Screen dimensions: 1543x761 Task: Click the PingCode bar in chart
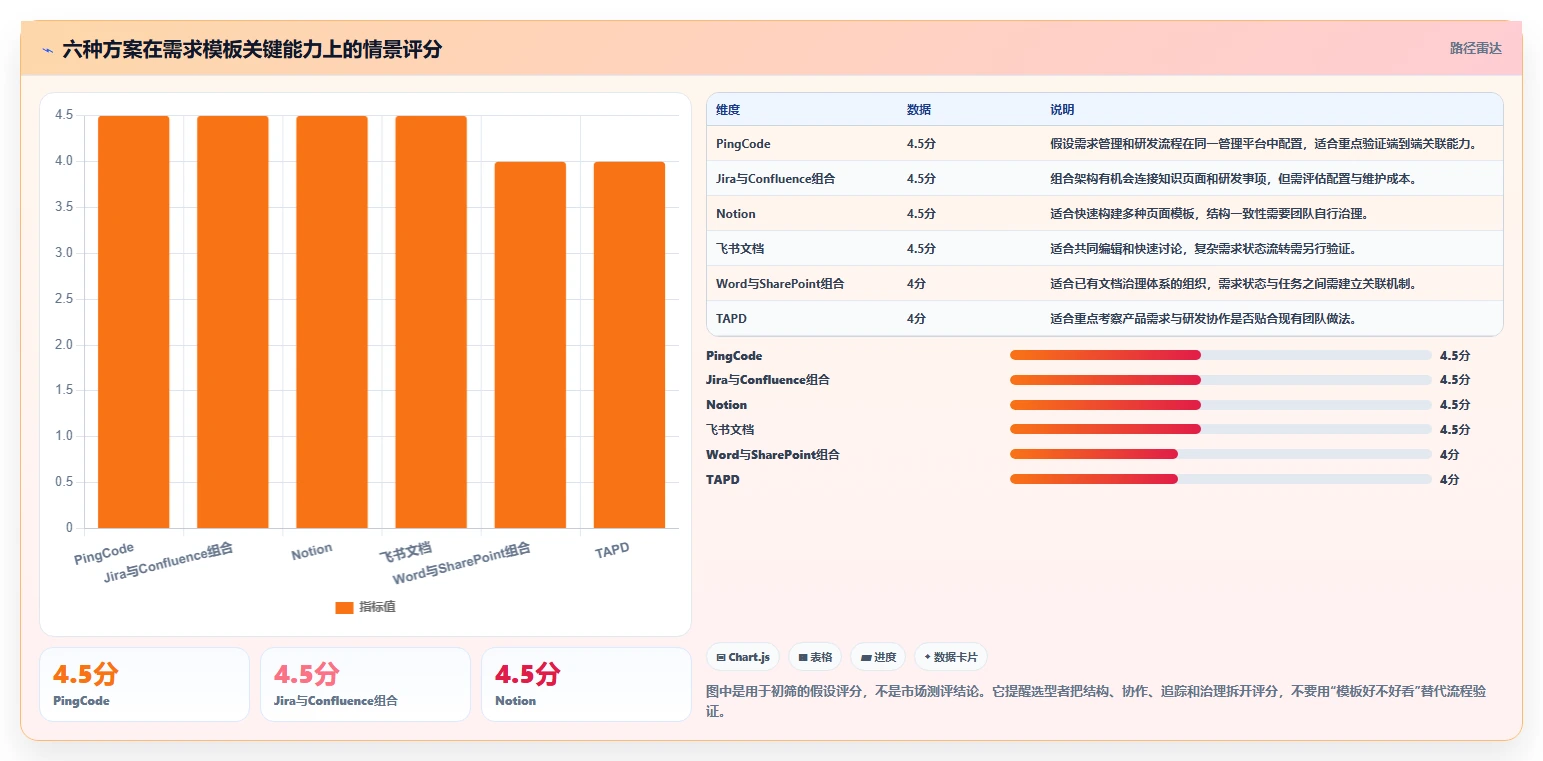click(x=133, y=322)
